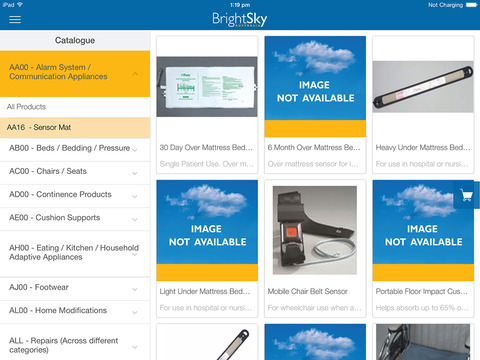Open AH00 Eating / Kitchen / Household category
480x360 pixels.
(75, 253)
